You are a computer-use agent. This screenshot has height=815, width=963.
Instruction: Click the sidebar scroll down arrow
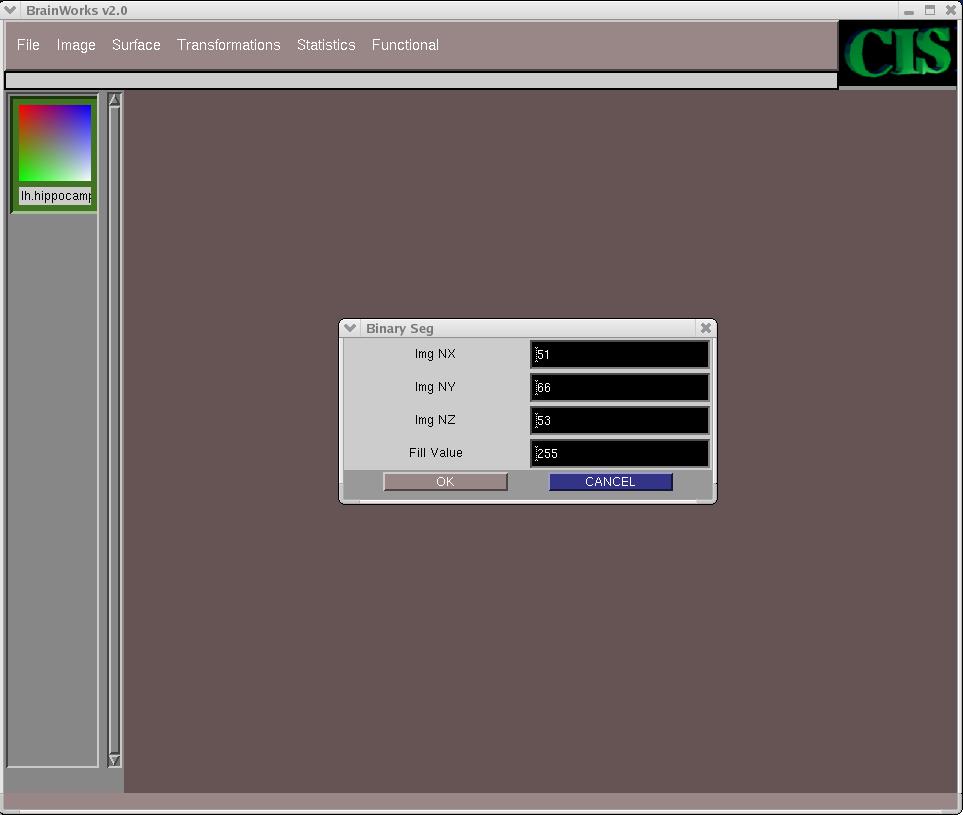click(114, 760)
